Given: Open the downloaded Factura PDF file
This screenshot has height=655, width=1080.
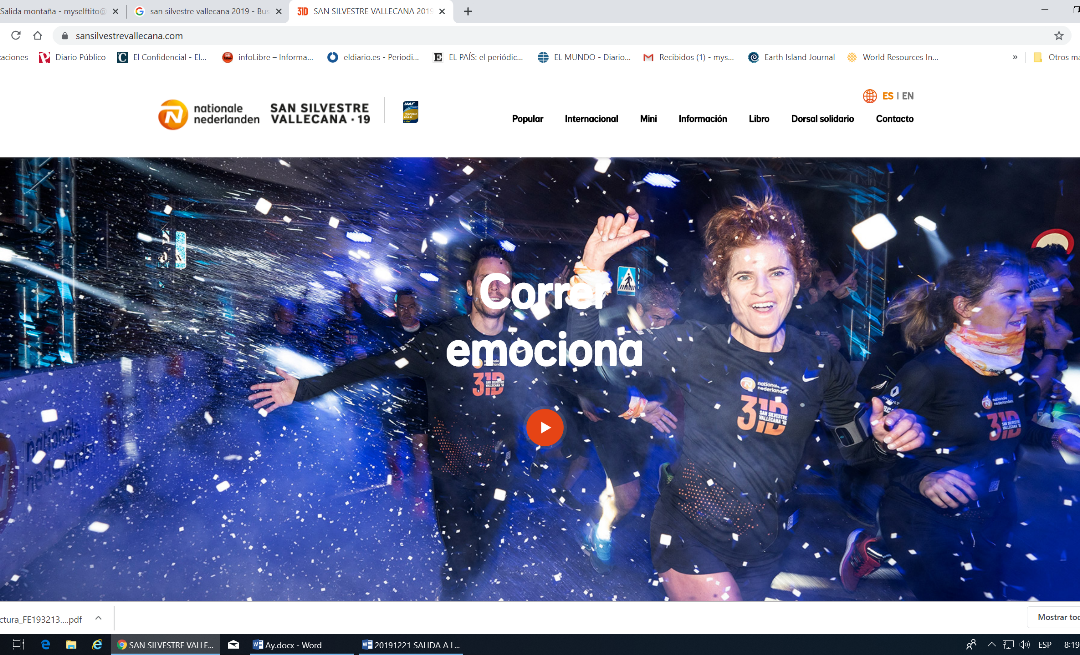Looking at the screenshot, I should tap(40, 619).
